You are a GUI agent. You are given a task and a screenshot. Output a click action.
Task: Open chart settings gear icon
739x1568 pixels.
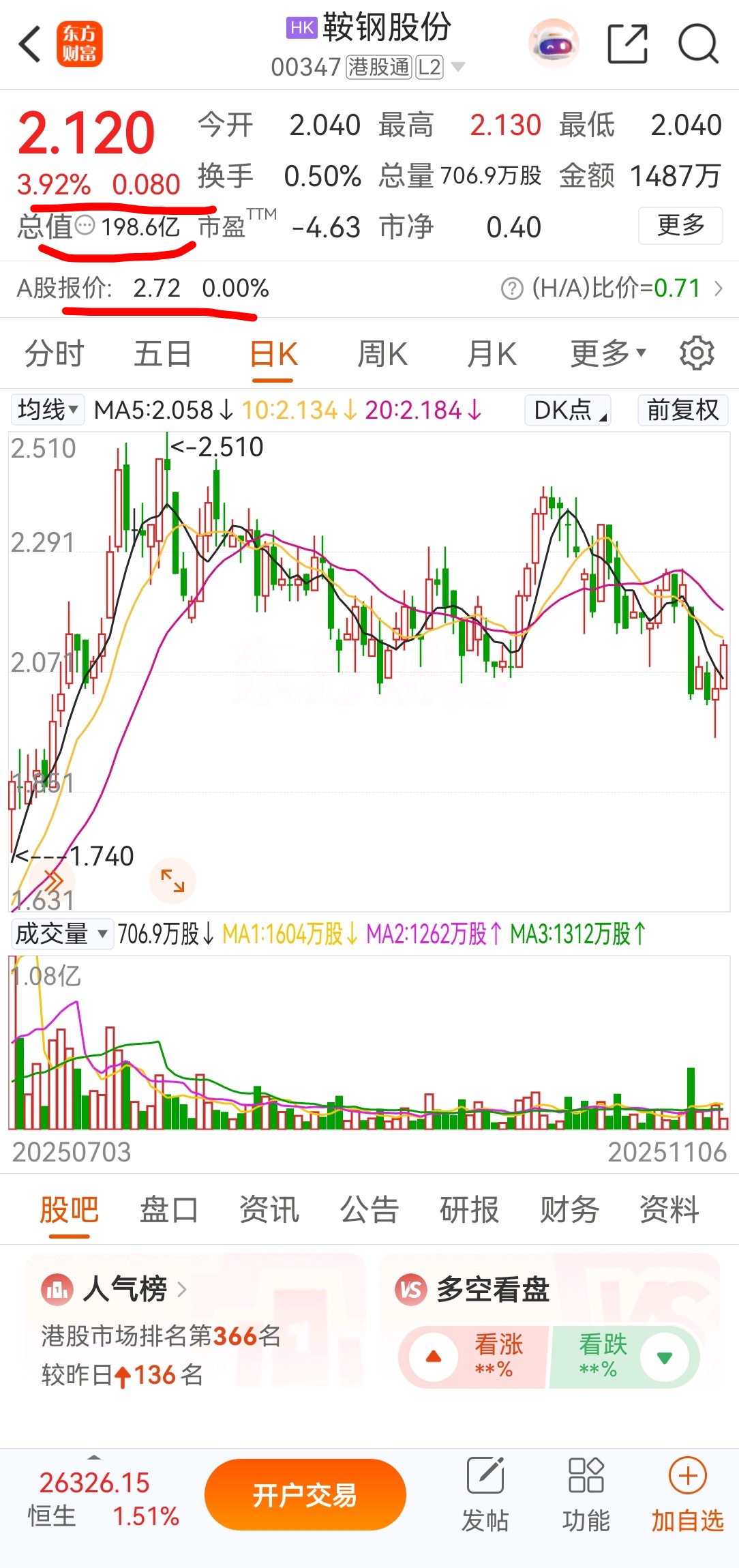point(697,353)
